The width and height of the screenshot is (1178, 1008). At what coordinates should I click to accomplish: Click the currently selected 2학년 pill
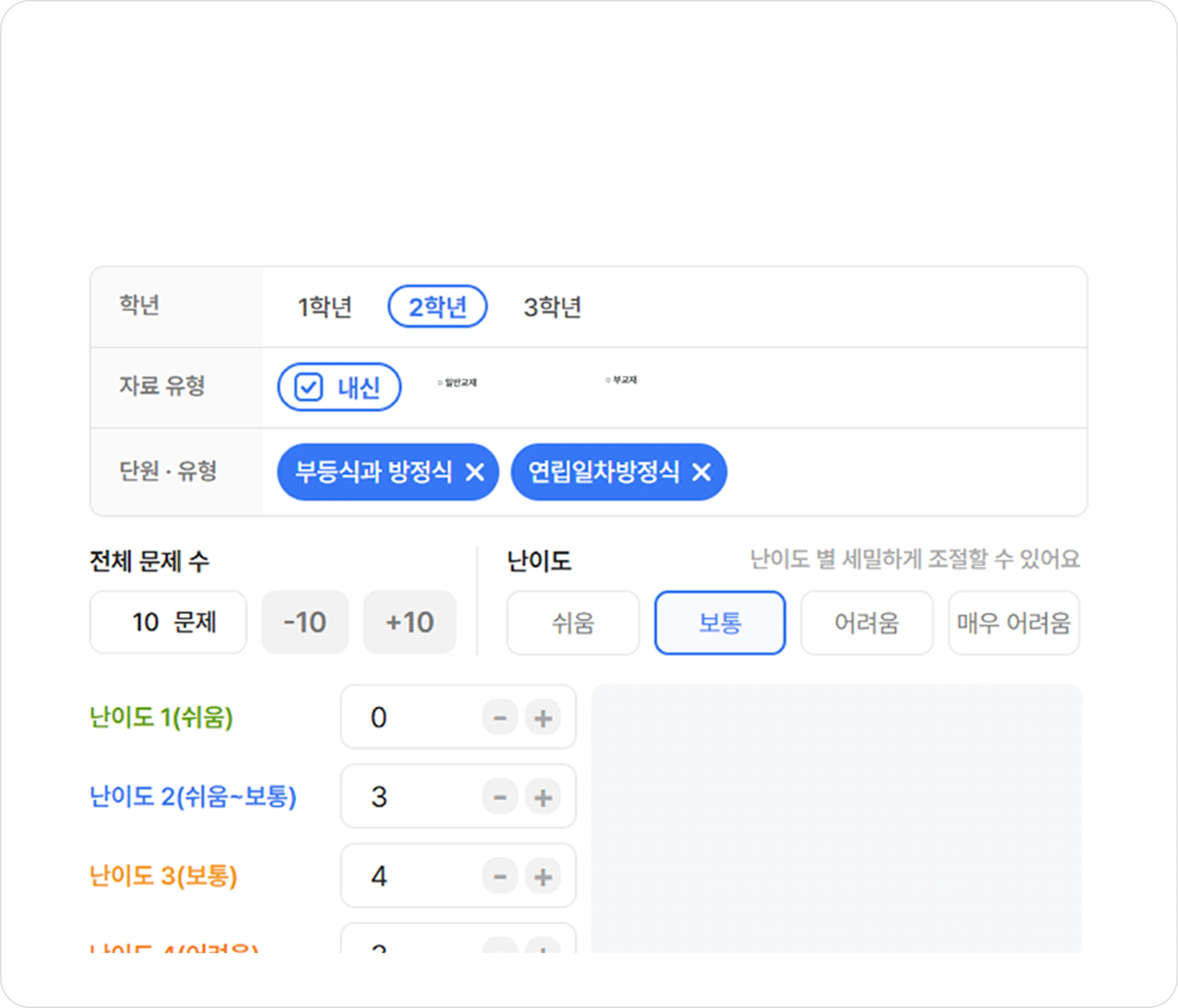tap(438, 307)
